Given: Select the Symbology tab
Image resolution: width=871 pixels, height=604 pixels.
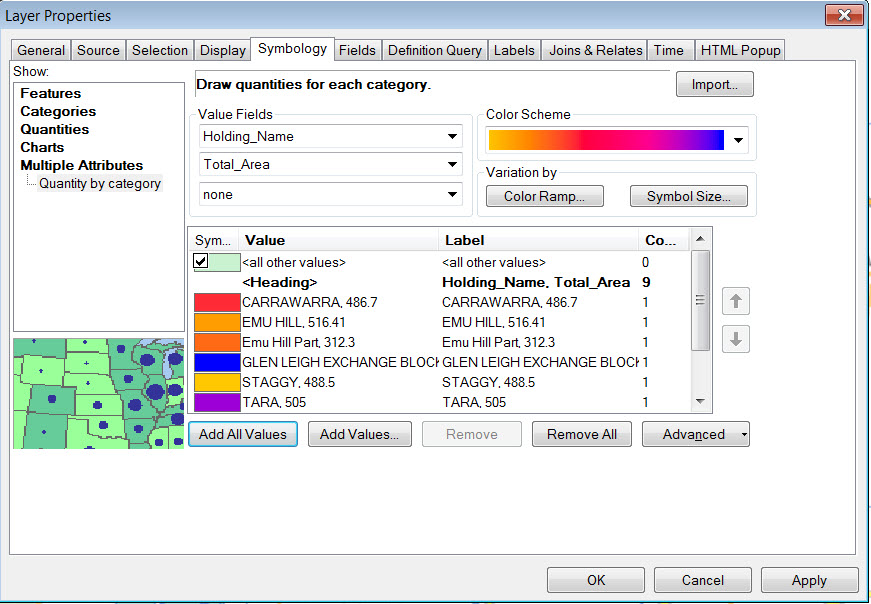Looking at the screenshot, I should tap(292, 49).
